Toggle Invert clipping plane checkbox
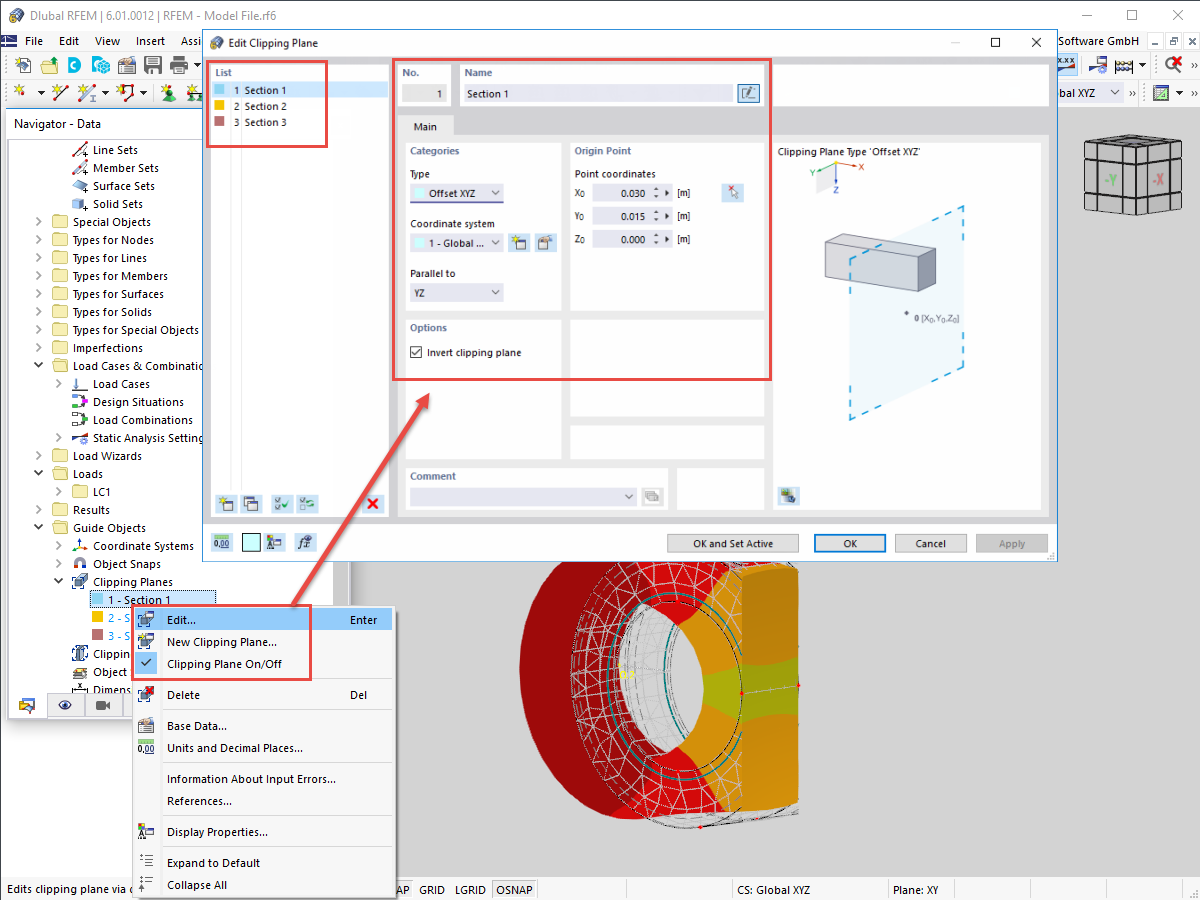This screenshot has width=1200, height=900. coord(417,352)
